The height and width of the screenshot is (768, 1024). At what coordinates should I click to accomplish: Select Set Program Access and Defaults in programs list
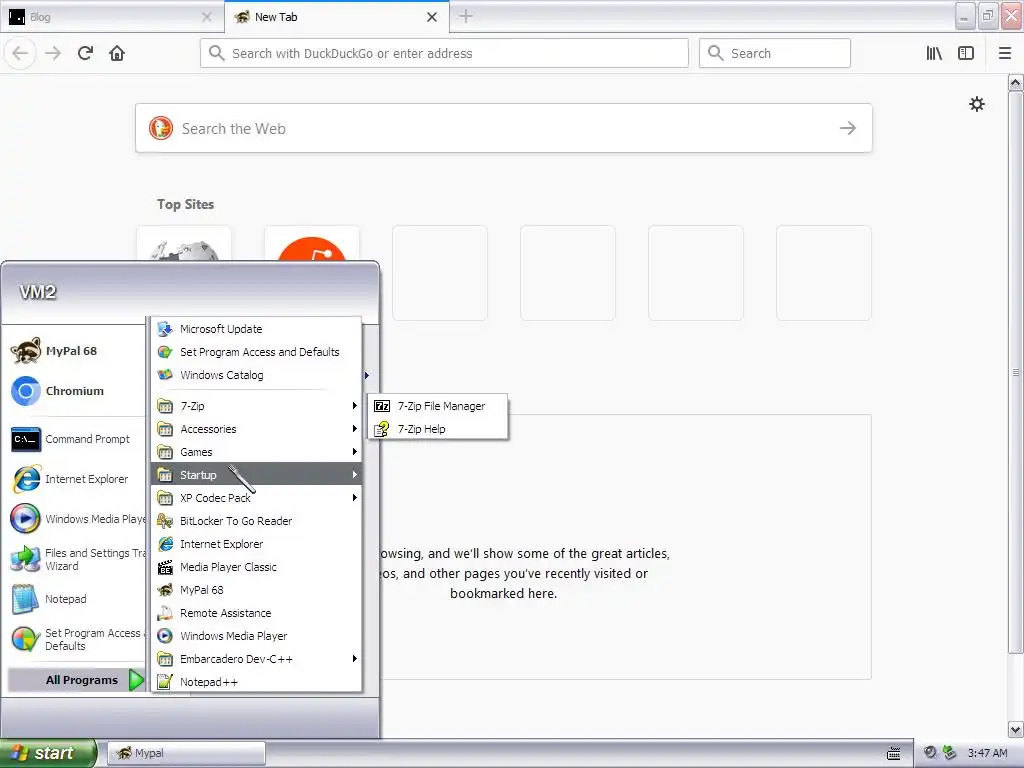tap(257, 352)
